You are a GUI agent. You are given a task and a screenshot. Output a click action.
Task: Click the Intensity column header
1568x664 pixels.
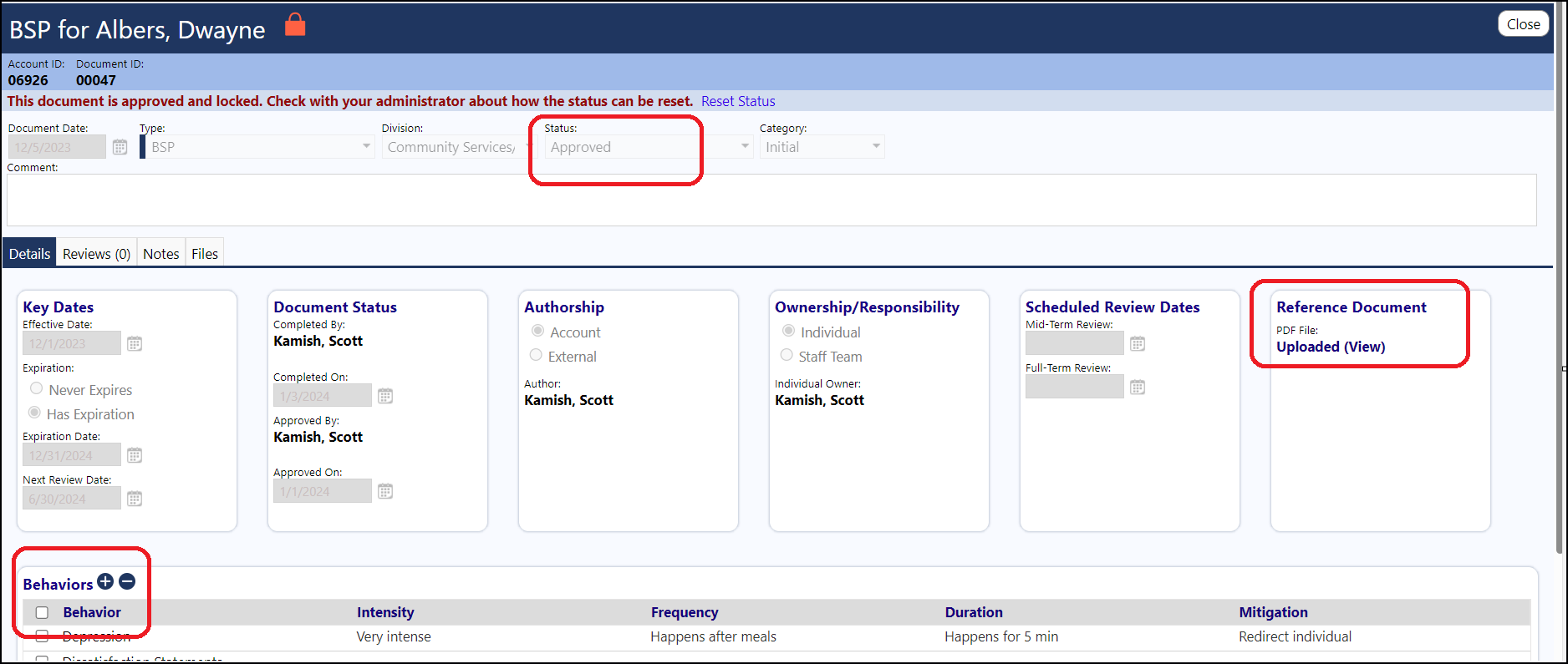coord(385,612)
